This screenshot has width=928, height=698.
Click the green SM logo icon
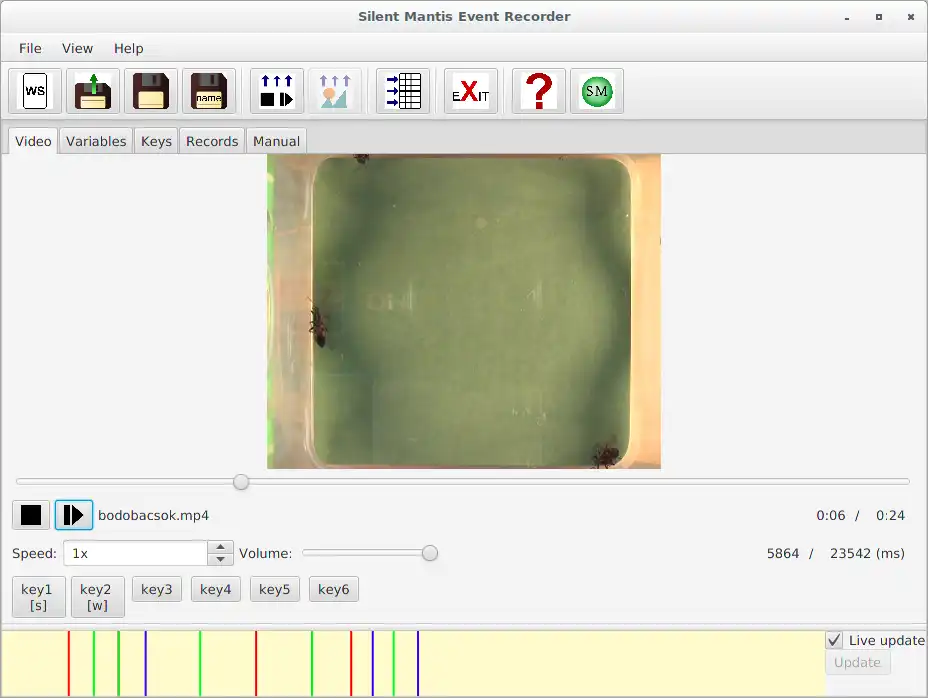coord(597,91)
